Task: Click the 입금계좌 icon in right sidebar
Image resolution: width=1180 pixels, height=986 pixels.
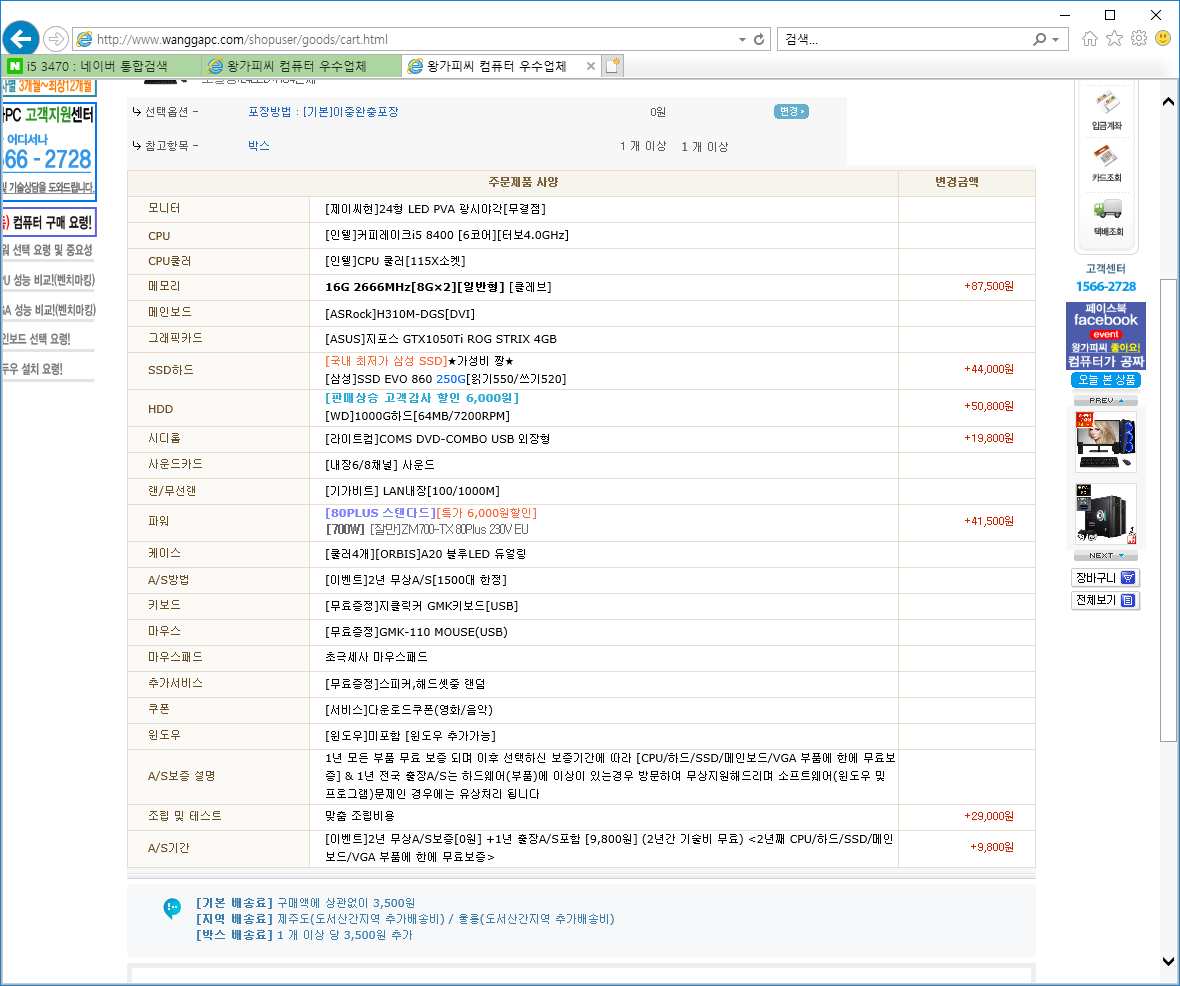Action: 1106,109
